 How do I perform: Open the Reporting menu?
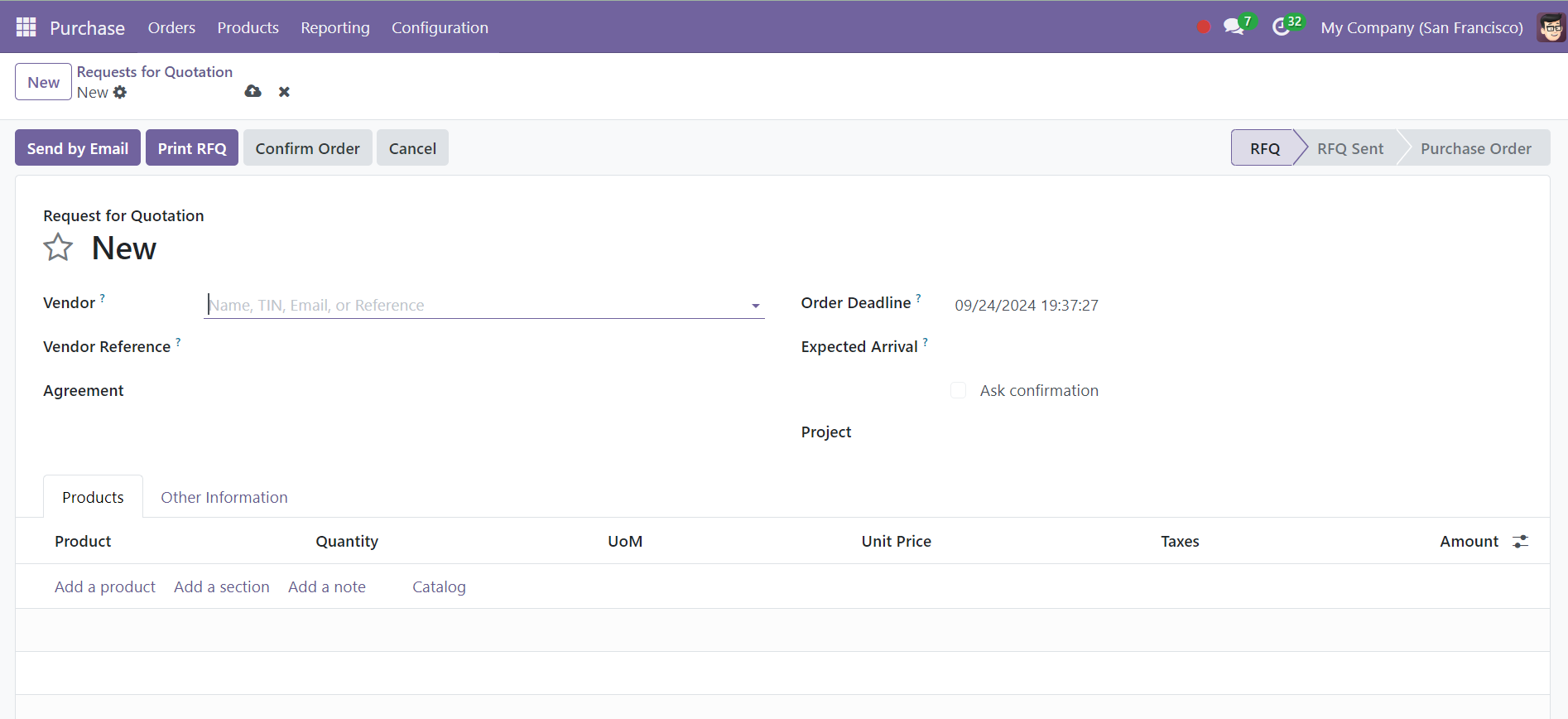(x=335, y=27)
